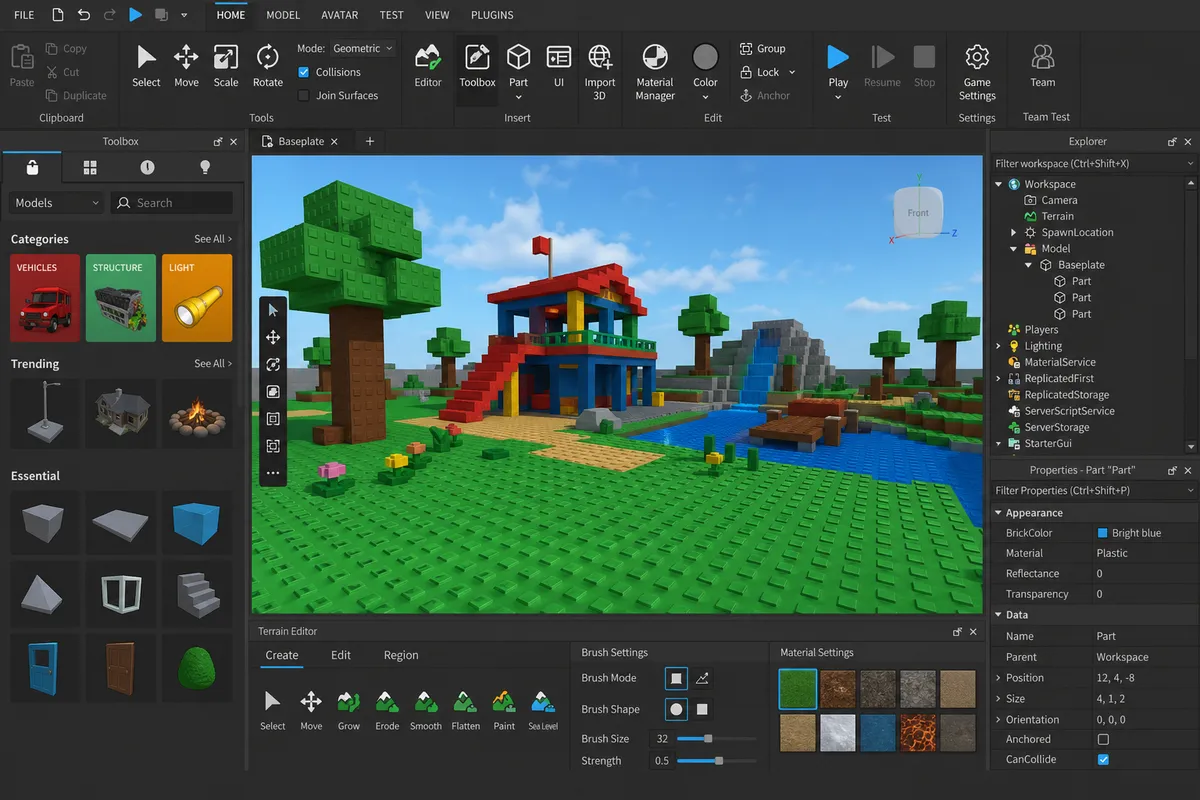
Task: Open the Lock dropdown arrow
Action: tap(792, 72)
